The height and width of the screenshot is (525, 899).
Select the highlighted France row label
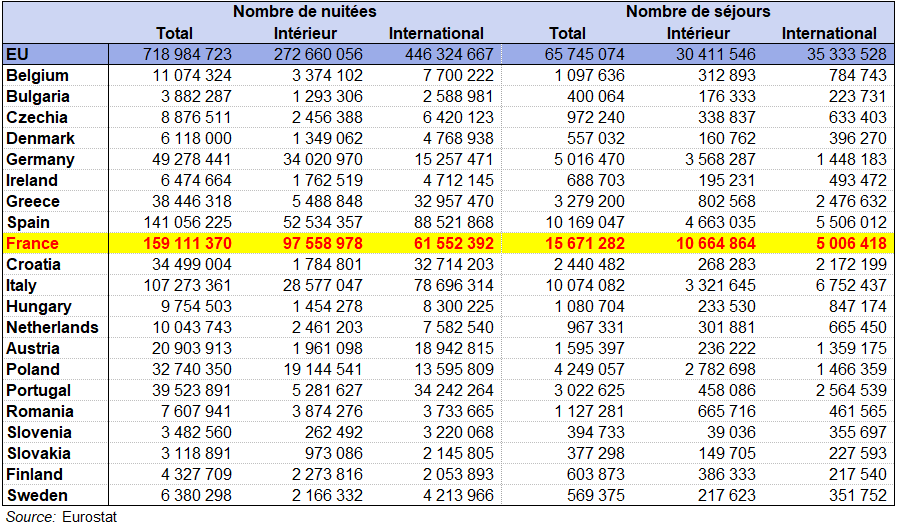coord(33,244)
